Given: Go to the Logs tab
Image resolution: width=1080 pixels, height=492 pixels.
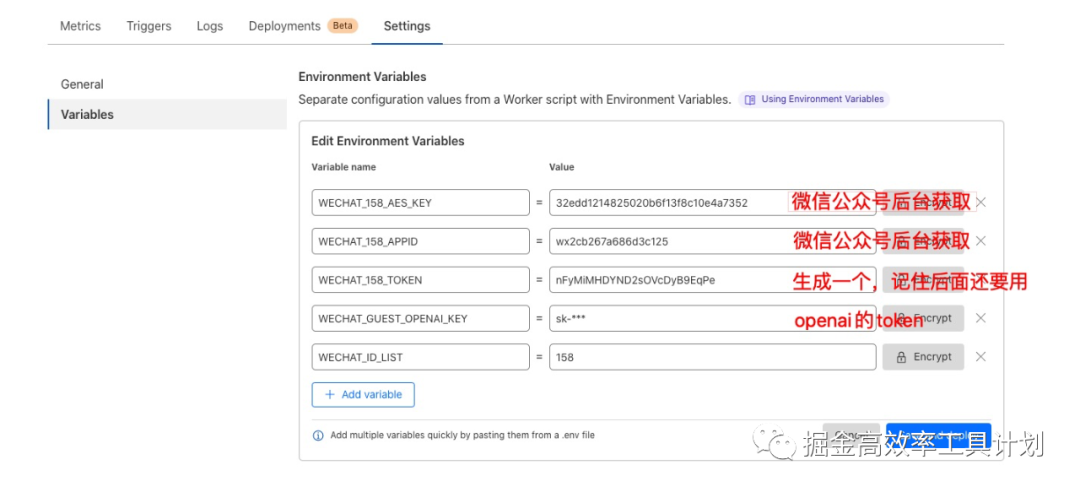Looking at the screenshot, I should (x=210, y=26).
